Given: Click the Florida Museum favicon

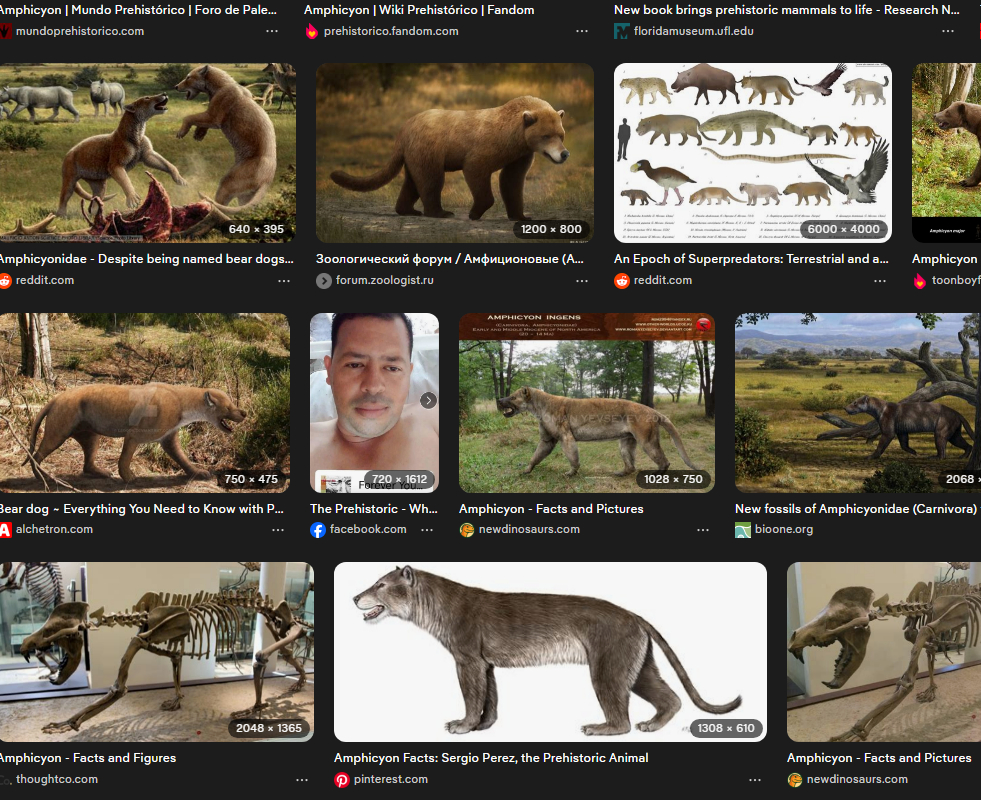Looking at the screenshot, I should pos(622,31).
